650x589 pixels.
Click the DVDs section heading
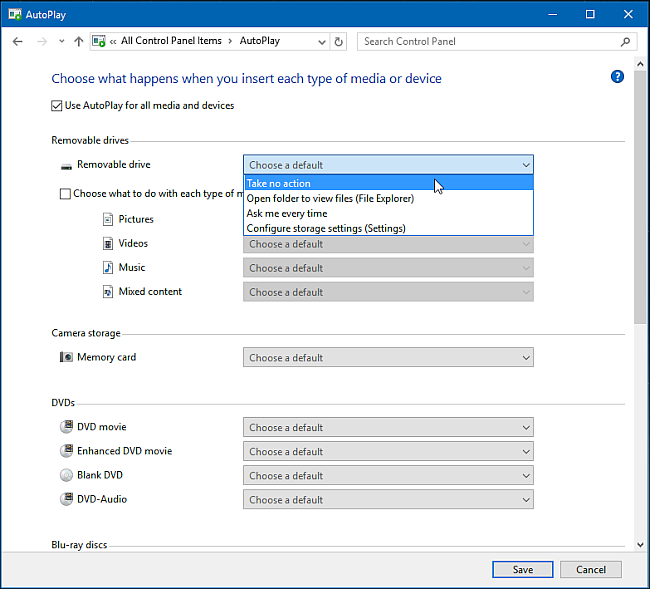tap(63, 403)
